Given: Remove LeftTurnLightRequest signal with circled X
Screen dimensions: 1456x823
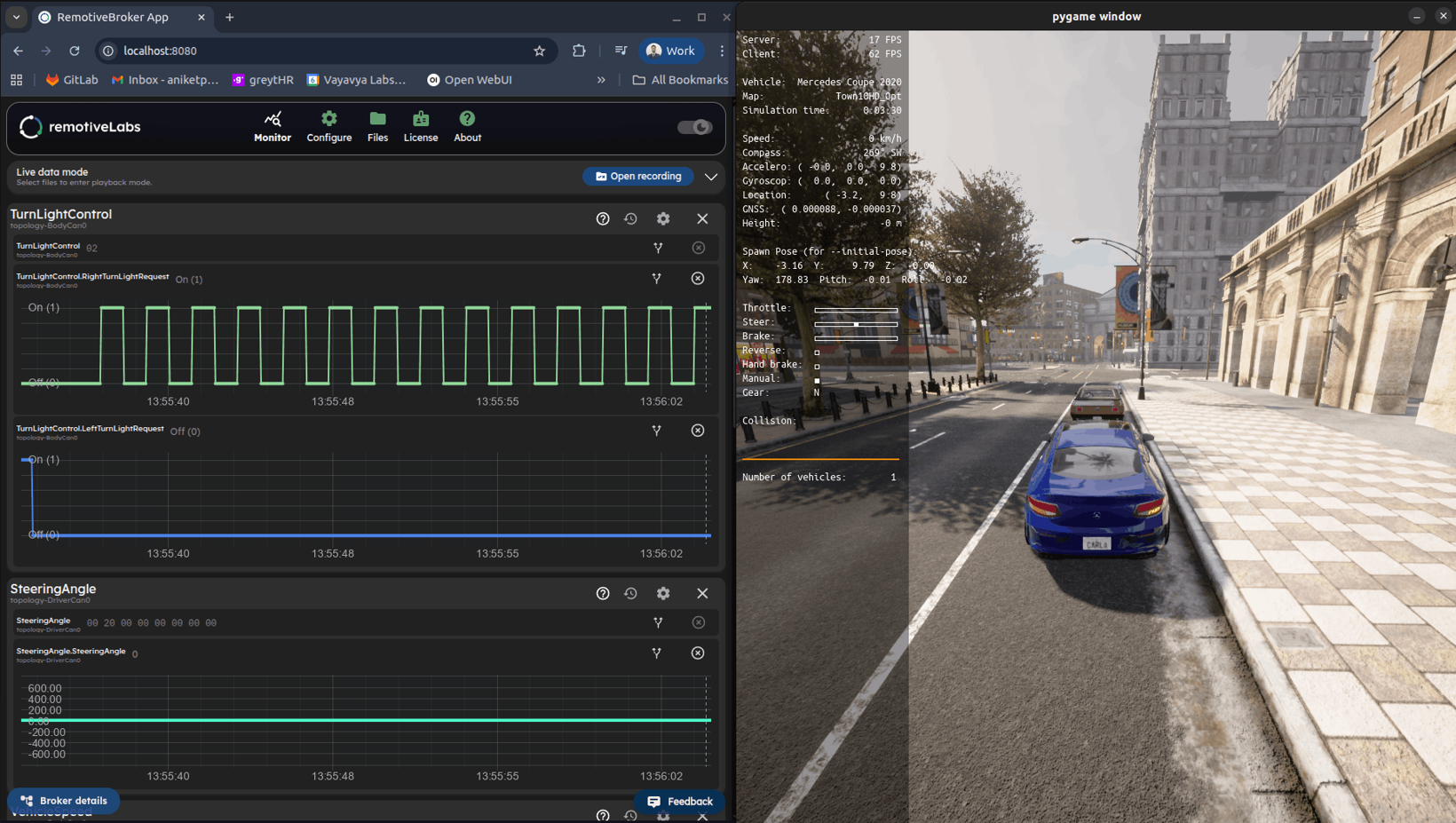Looking at the screenshot, I should 698,431.
